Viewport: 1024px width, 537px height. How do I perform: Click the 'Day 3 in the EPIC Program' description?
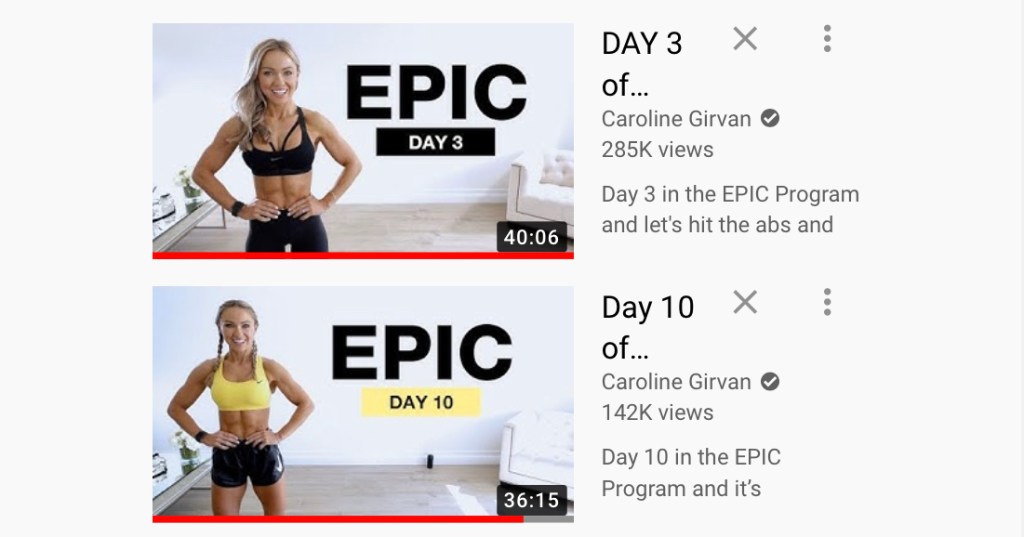click(x=730, y=195)
